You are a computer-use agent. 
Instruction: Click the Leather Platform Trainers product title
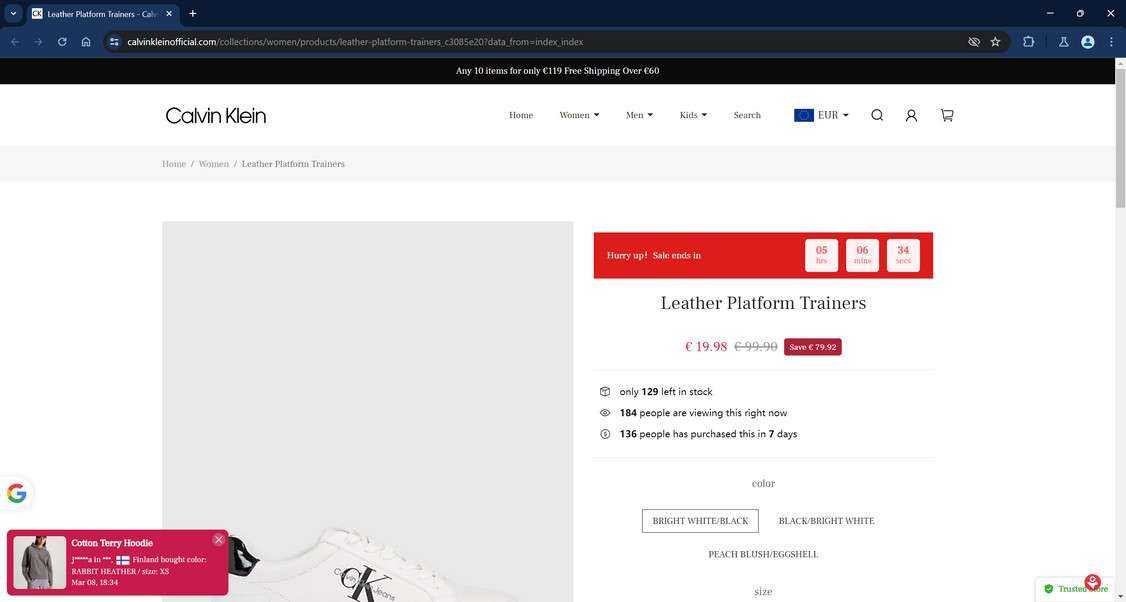click(x=763, y=303)
